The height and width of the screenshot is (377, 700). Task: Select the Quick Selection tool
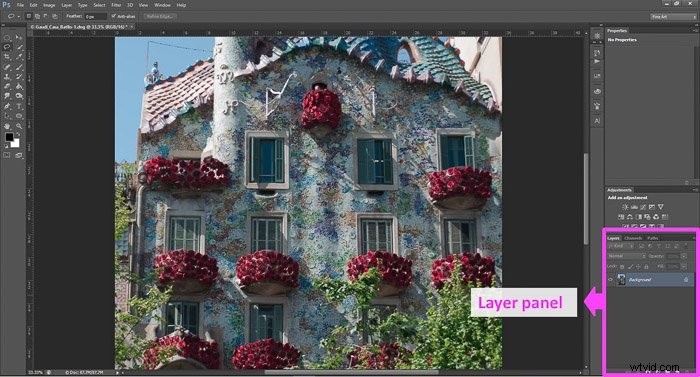pyautogui.click(x=19, y=46)
